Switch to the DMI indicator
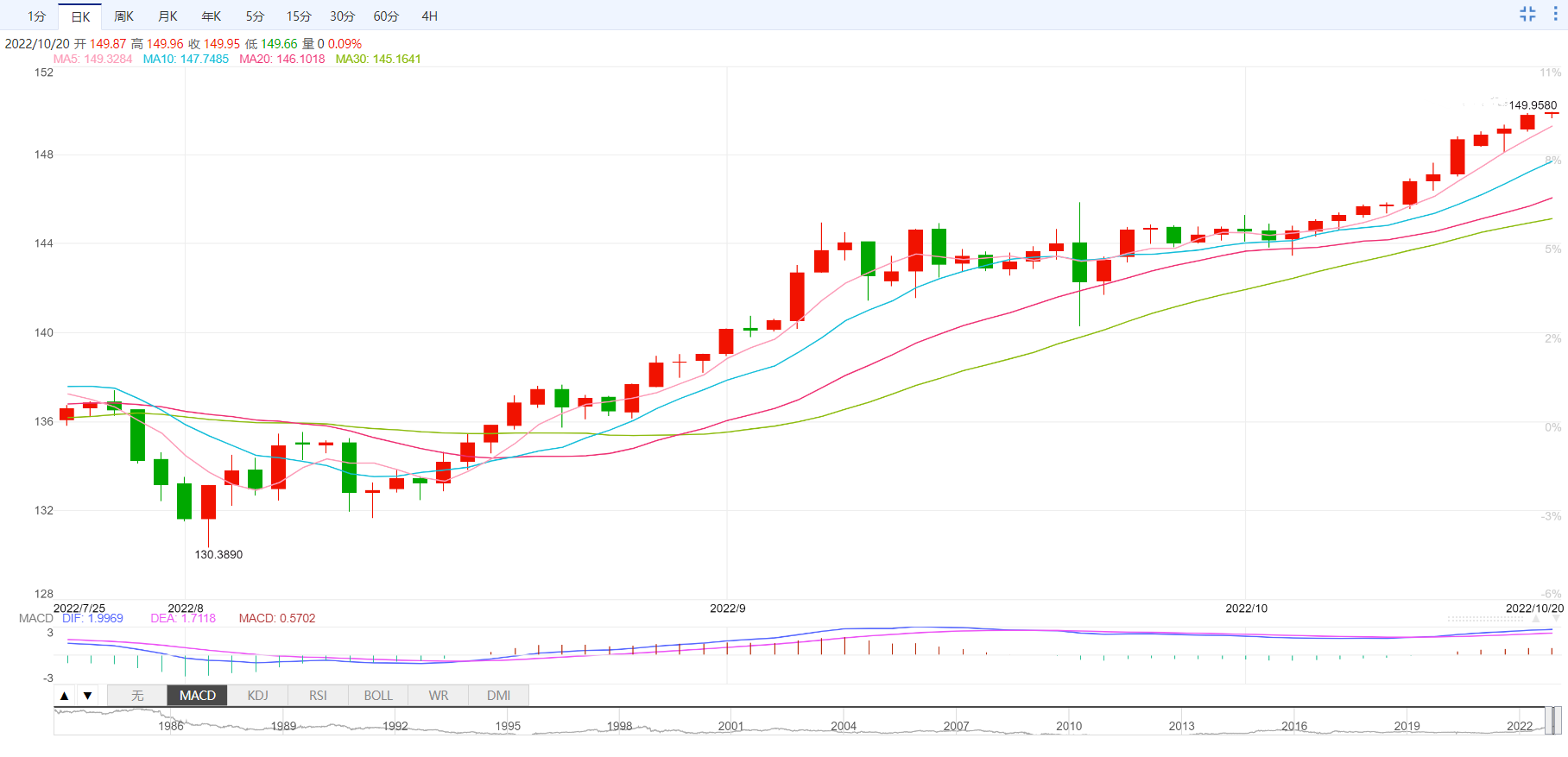1568x757 pixels. pos(498,696)
